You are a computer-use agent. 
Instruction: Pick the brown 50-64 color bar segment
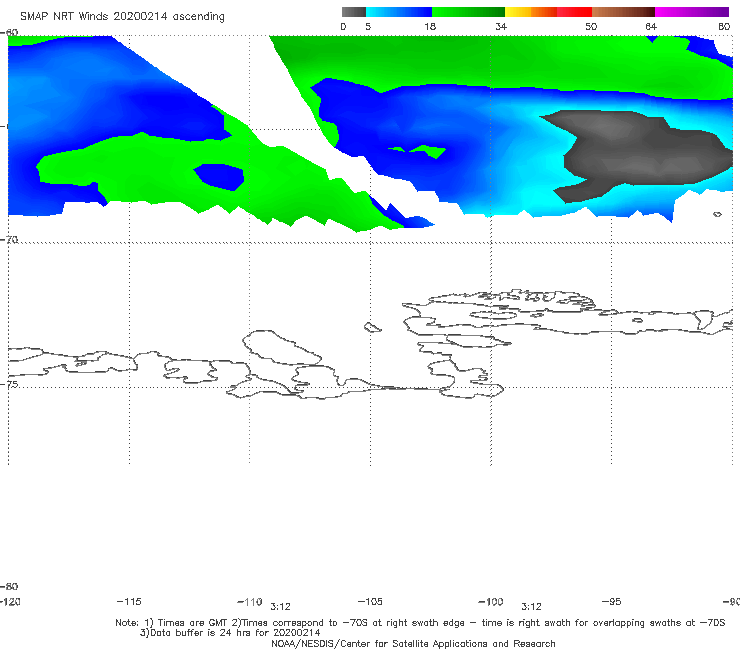click(623, 12)
